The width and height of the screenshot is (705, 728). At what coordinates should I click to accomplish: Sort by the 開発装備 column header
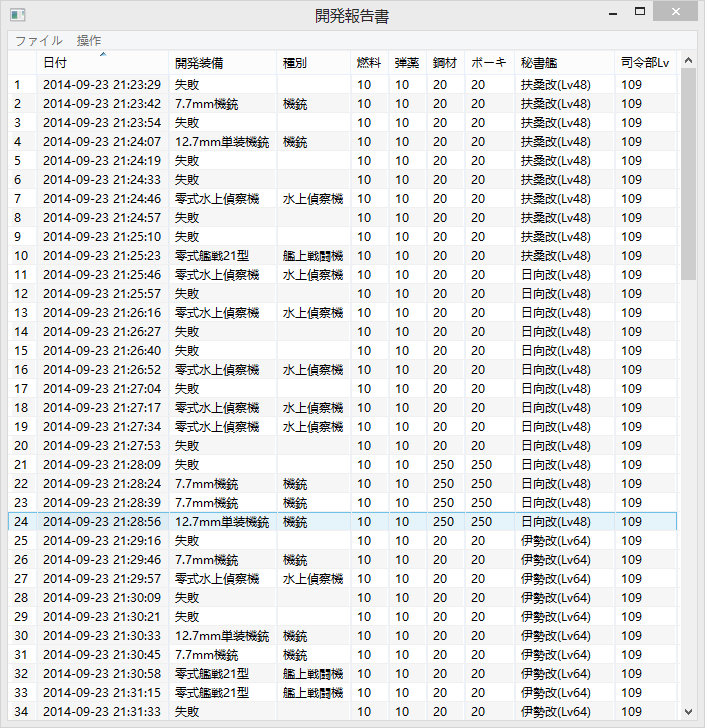coord(222,63)
